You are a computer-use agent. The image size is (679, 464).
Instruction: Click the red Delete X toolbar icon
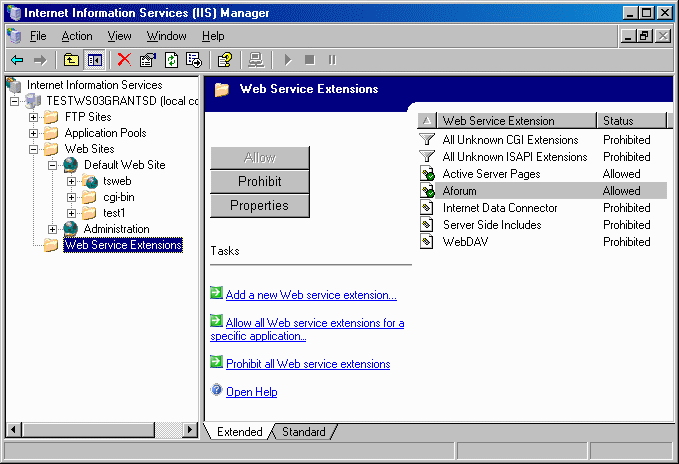pos(124,60)
